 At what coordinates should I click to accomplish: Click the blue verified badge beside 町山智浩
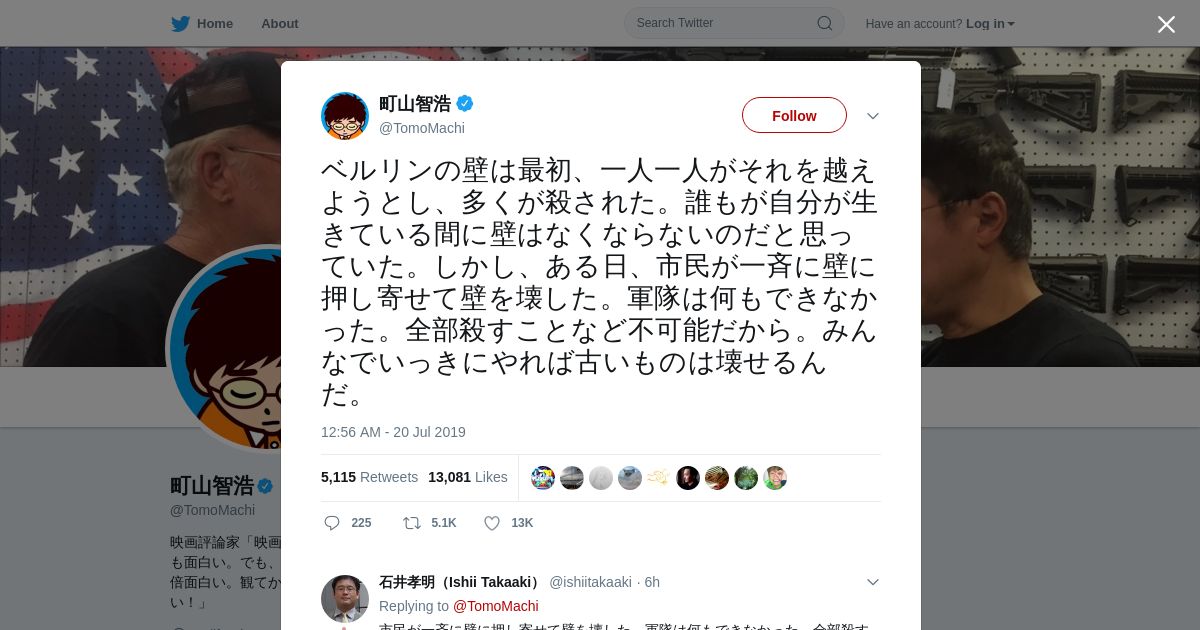pyautogui.click(x=465, y=103)
